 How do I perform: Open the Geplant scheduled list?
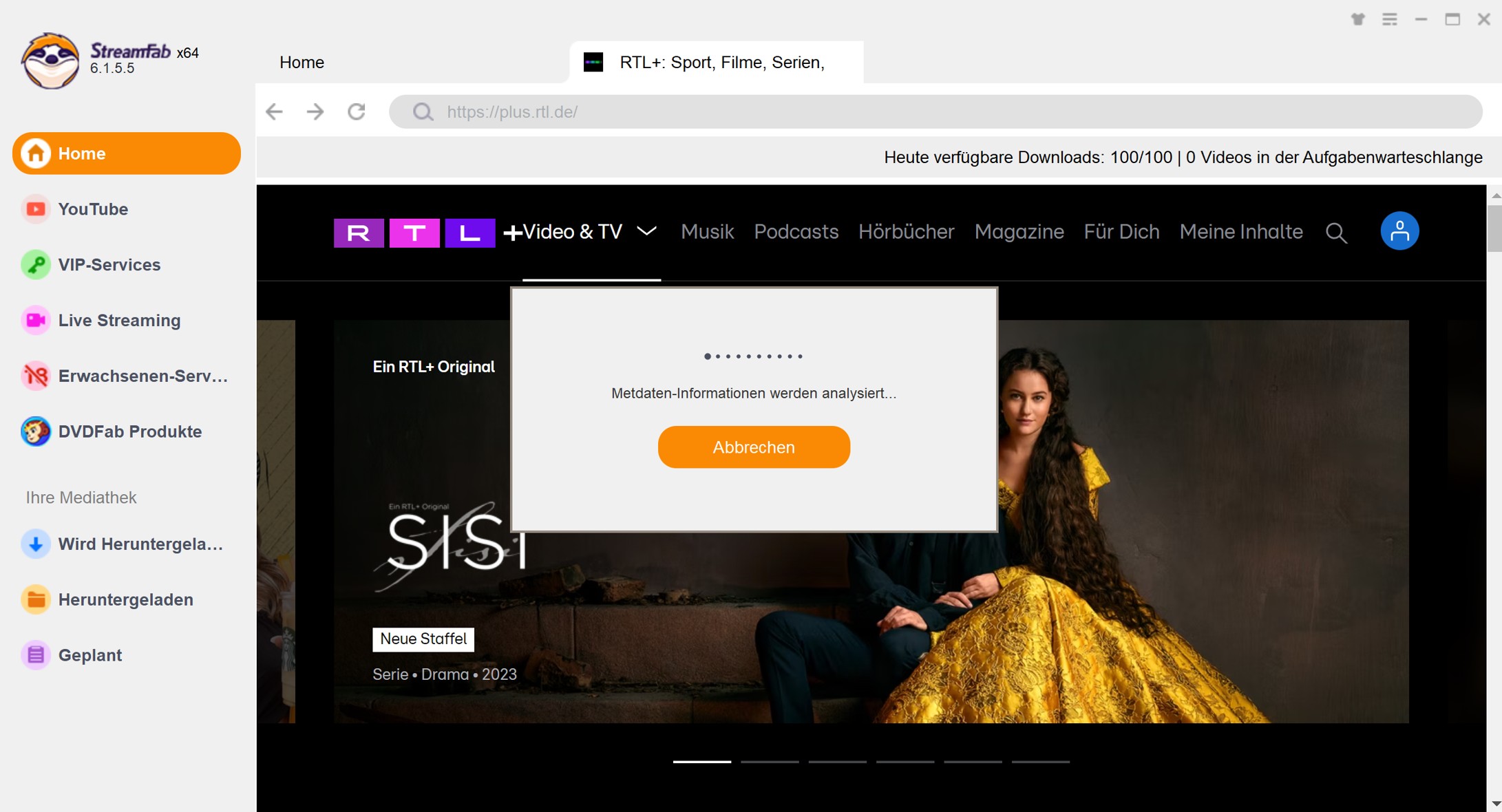(x=127, y=656)
